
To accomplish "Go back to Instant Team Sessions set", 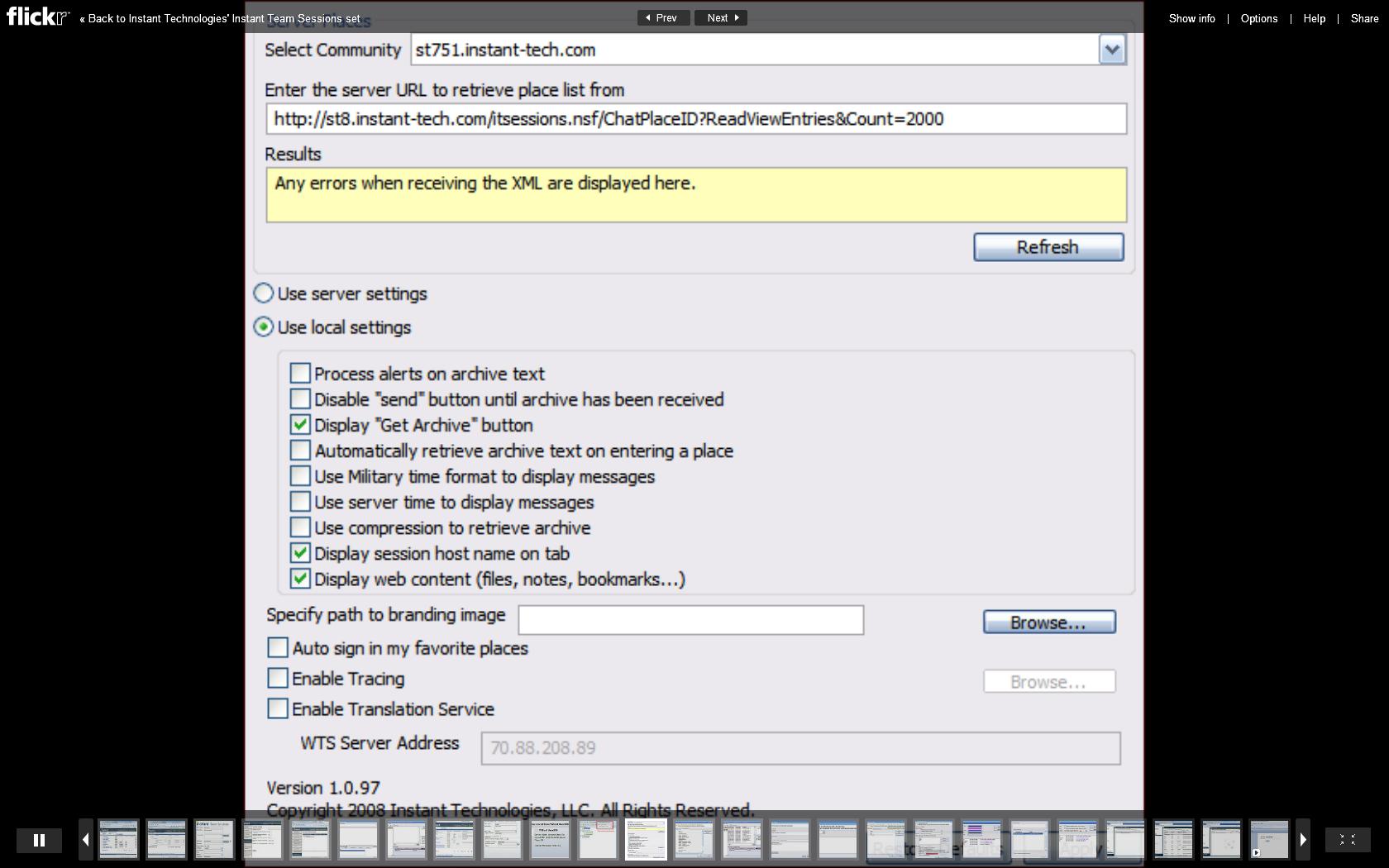I will click(220, 18).
